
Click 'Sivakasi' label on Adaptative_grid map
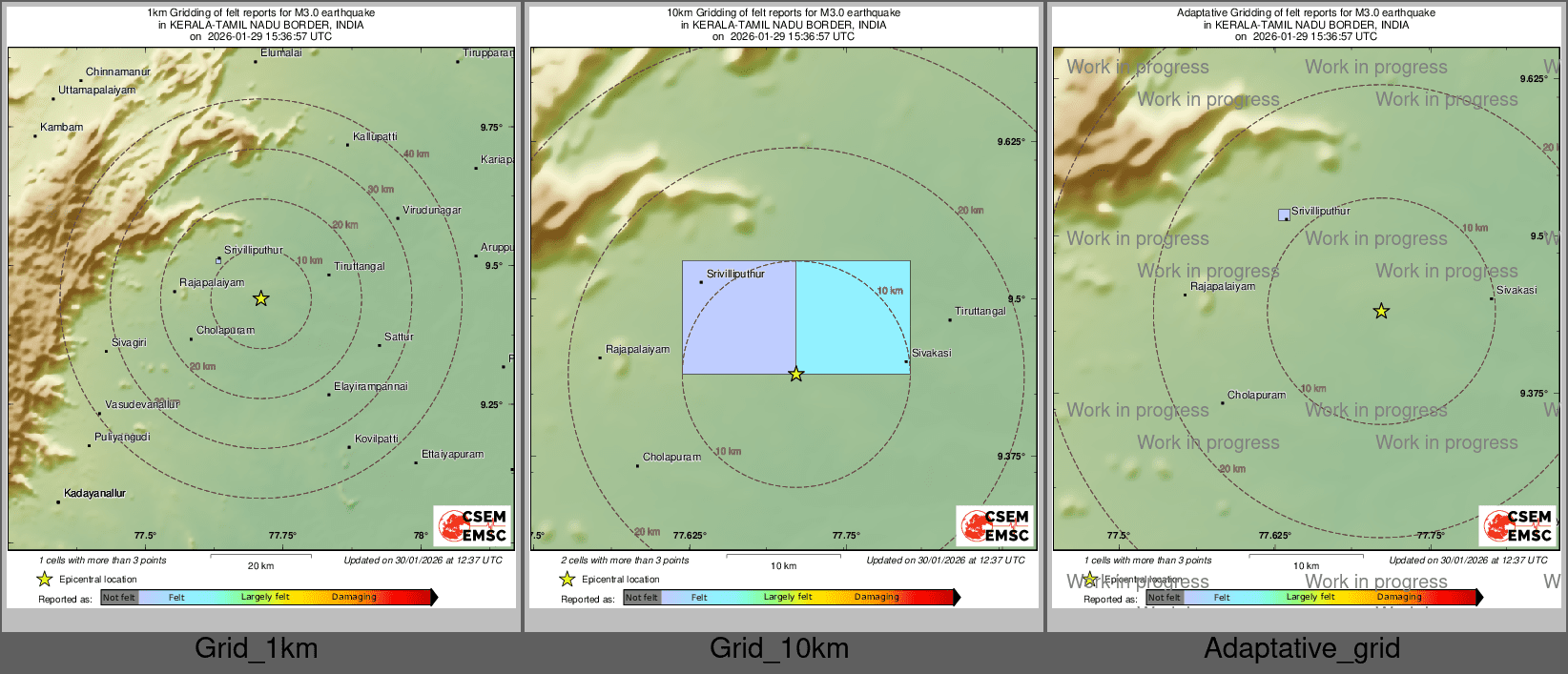click(x=1516, y=290)
